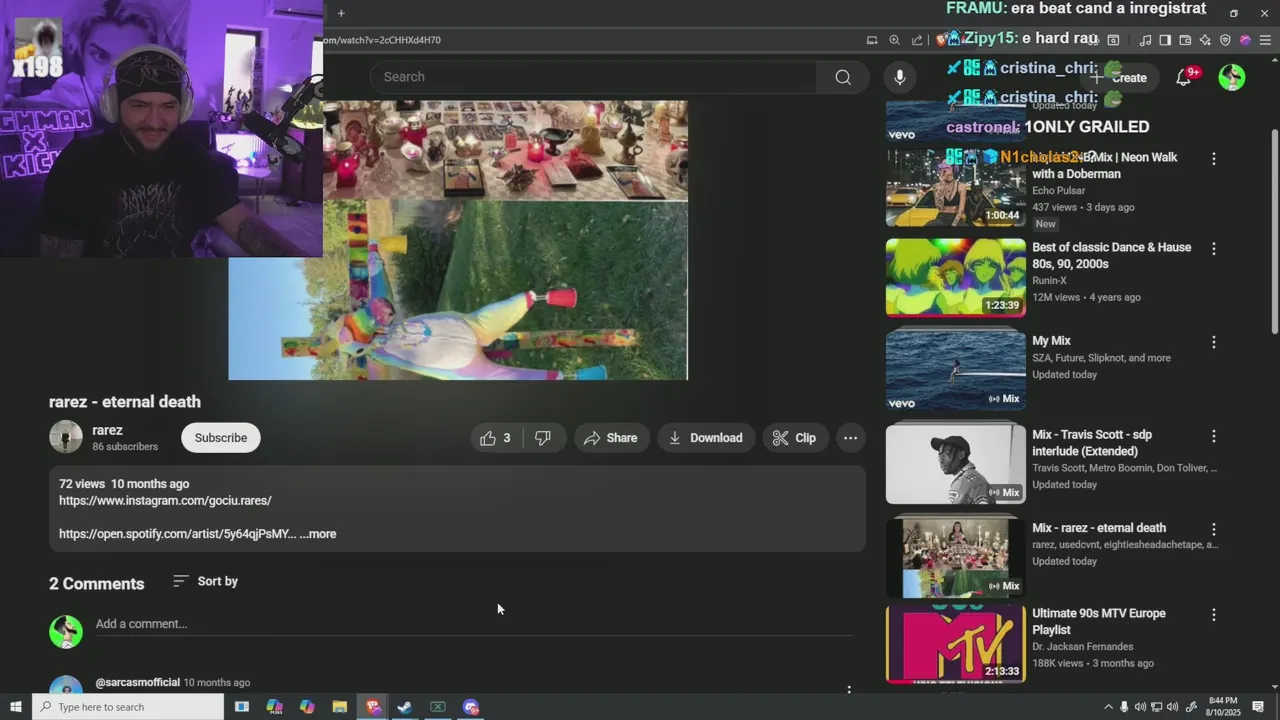Click the browser address bar URL
This screenshot has width=1280, height=720.
381,40
